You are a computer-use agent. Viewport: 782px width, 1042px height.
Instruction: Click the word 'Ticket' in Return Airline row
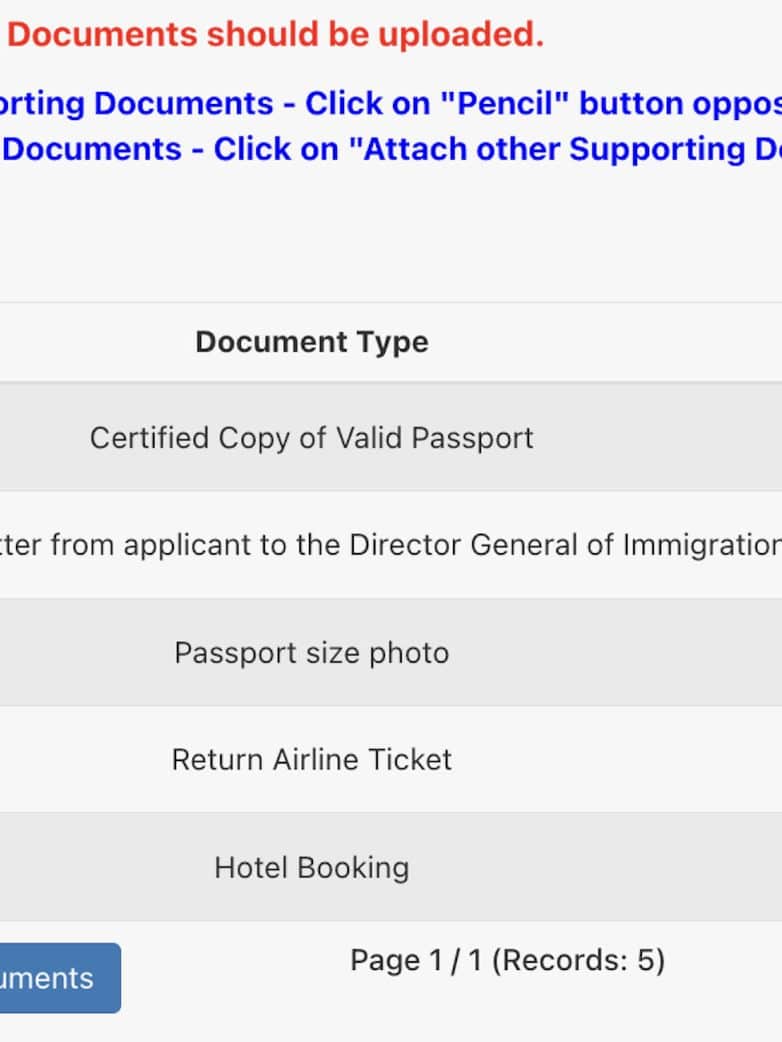(410, 760)
